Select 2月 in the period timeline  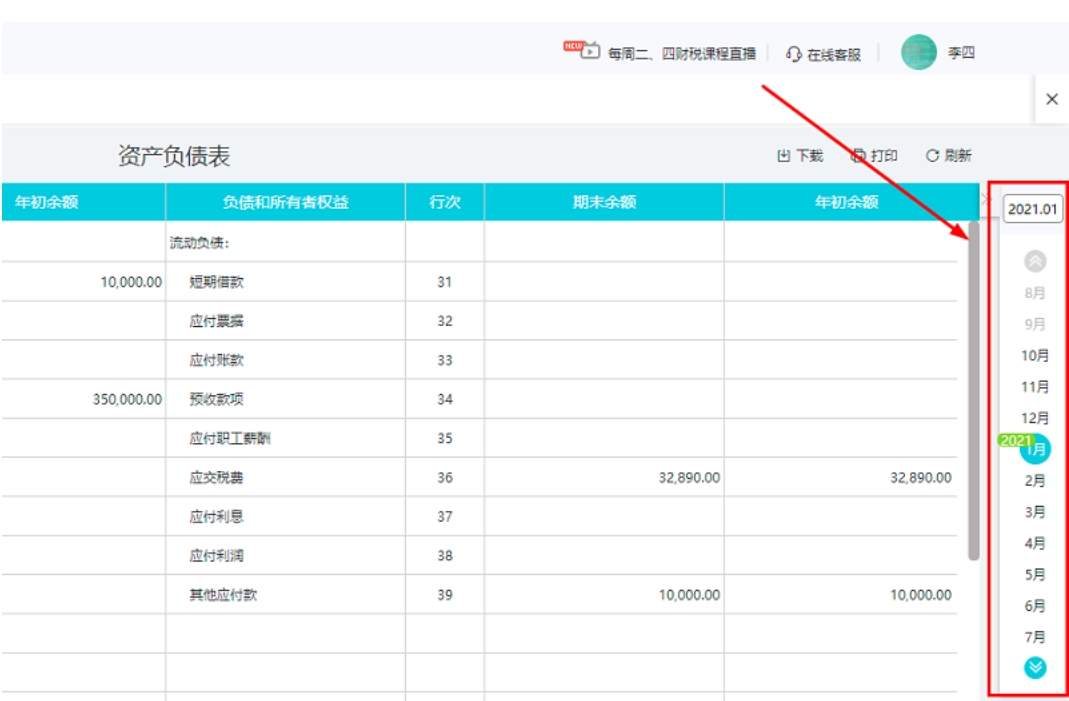[x=1035, y=481]
